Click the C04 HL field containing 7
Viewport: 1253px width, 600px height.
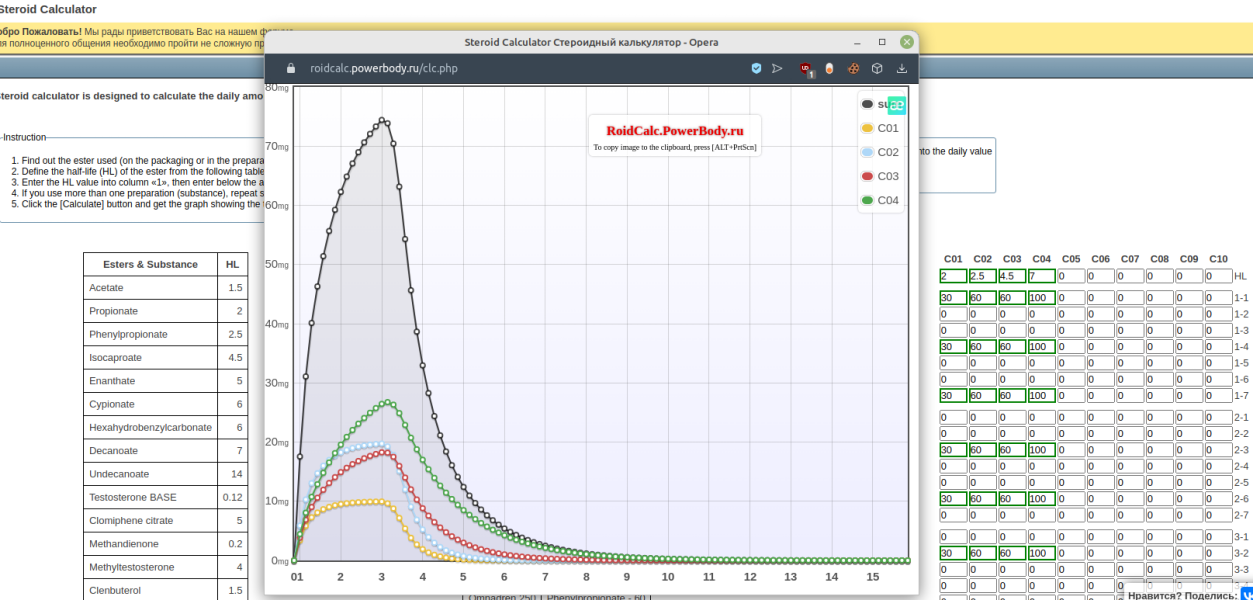(x=1041, y=276)
